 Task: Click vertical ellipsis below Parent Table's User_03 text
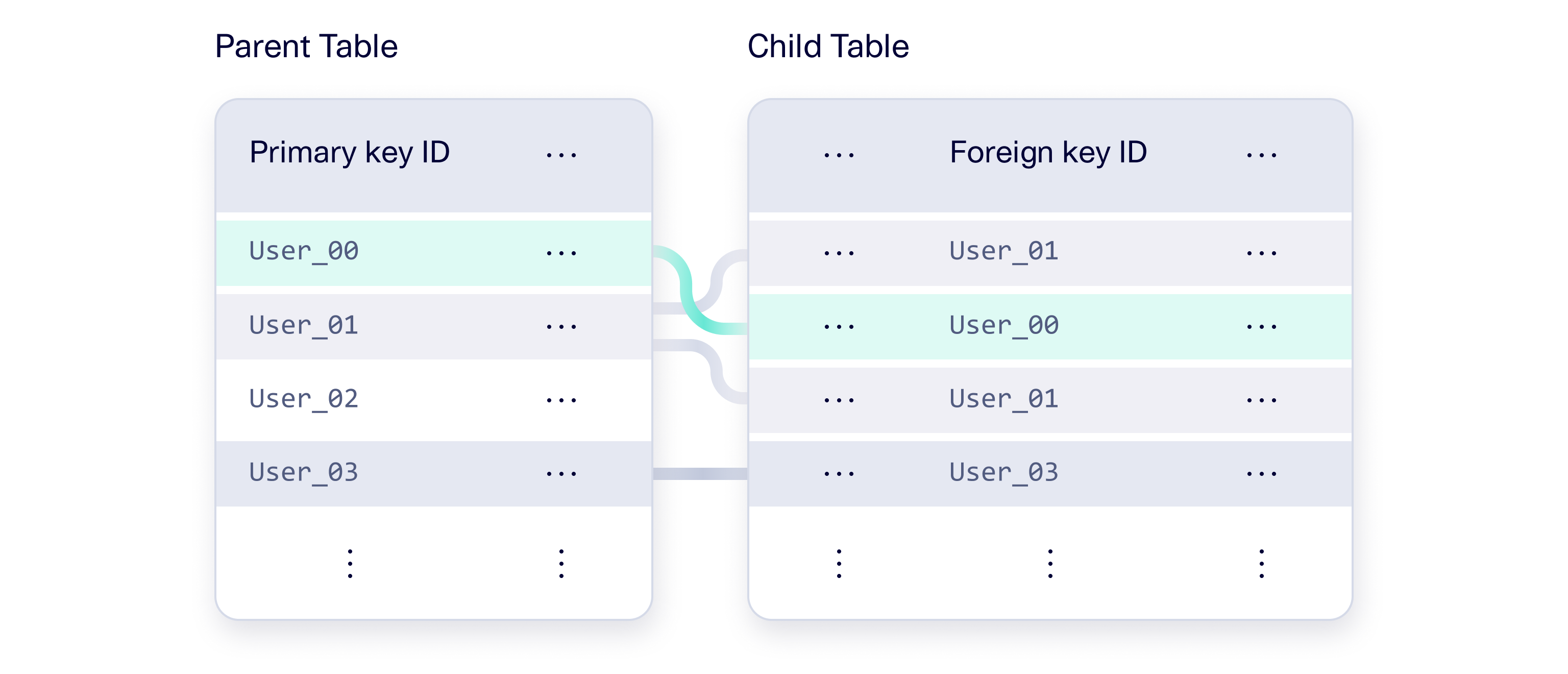click(350, 563)
